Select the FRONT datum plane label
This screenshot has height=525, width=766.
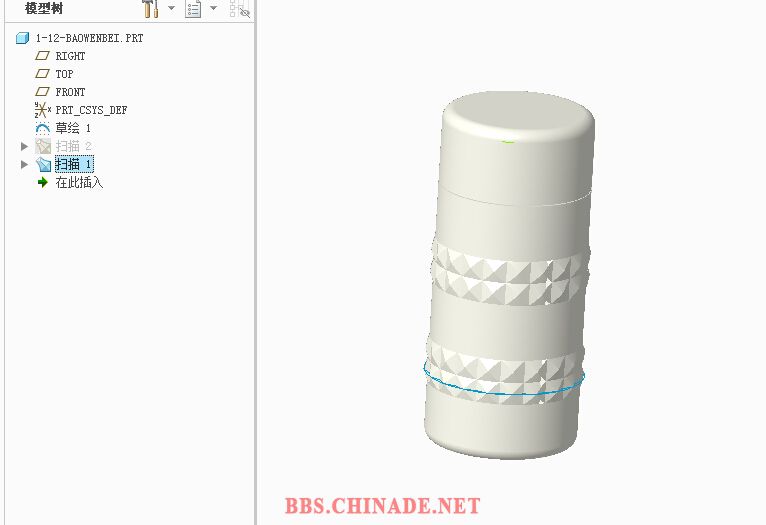[x=70, y=92]
